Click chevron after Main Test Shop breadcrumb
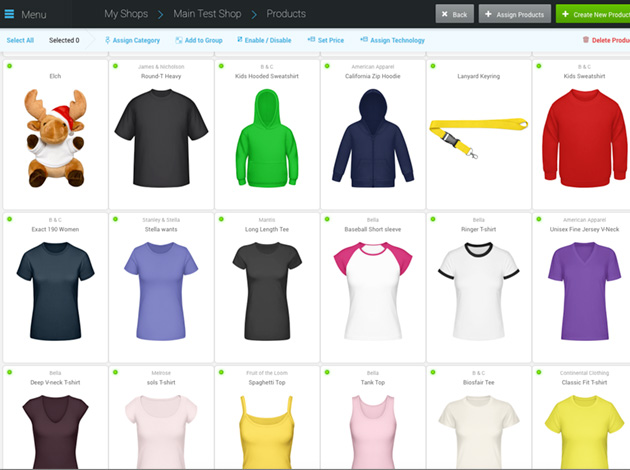This screenshot has width=630, height=470. coord(254,15)
